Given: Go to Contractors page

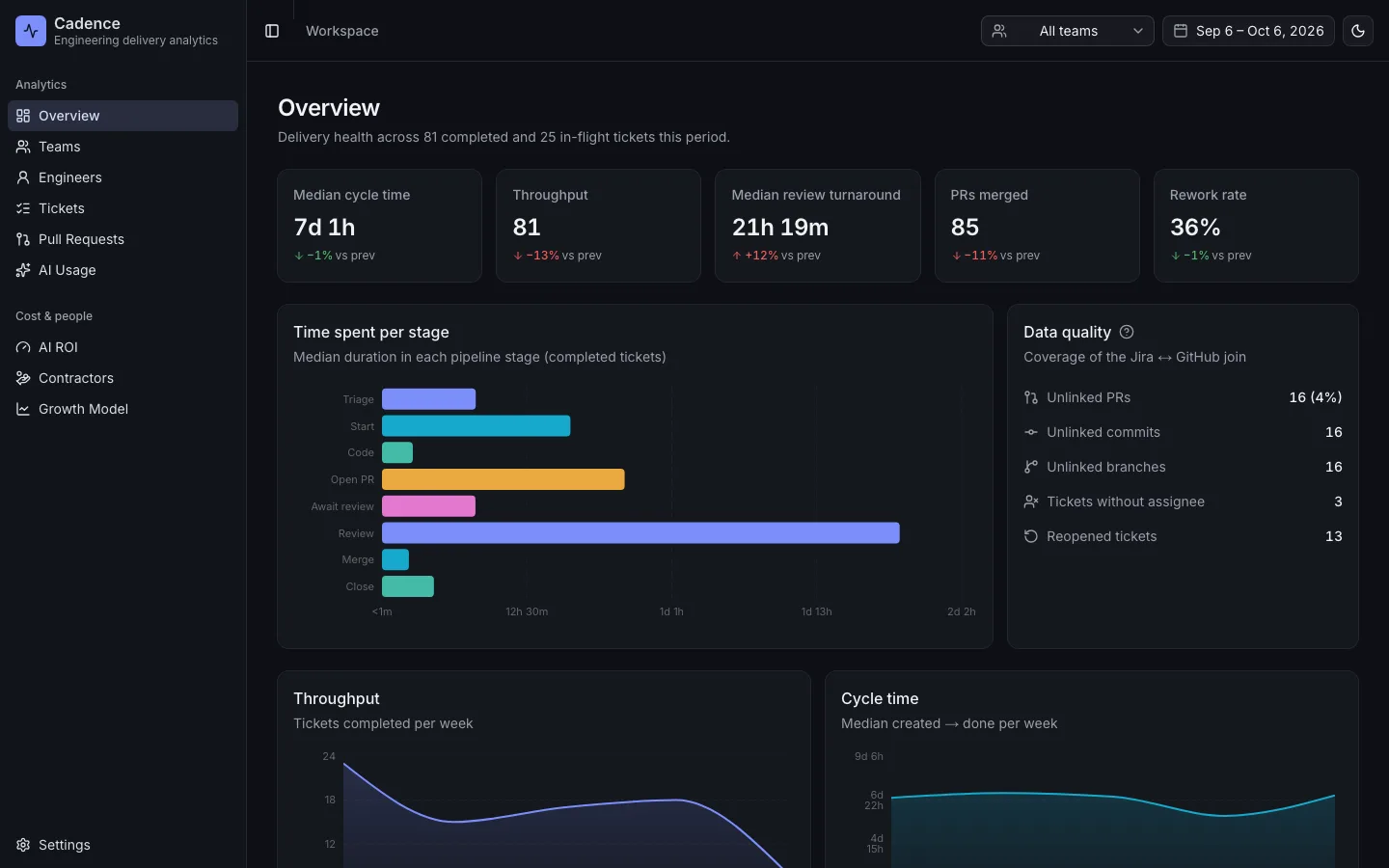Looking at the screenshot, I should (x=123, y=378).
